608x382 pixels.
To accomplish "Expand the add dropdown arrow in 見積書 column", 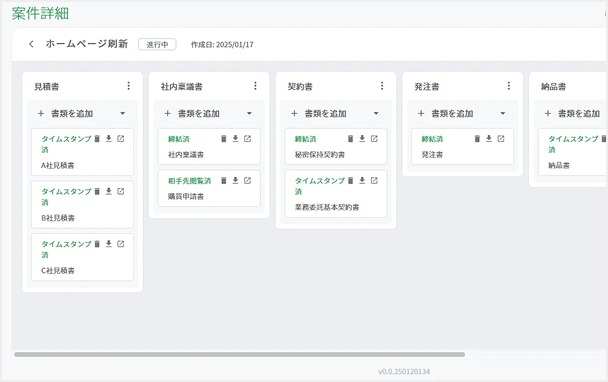I will (123, 113).
